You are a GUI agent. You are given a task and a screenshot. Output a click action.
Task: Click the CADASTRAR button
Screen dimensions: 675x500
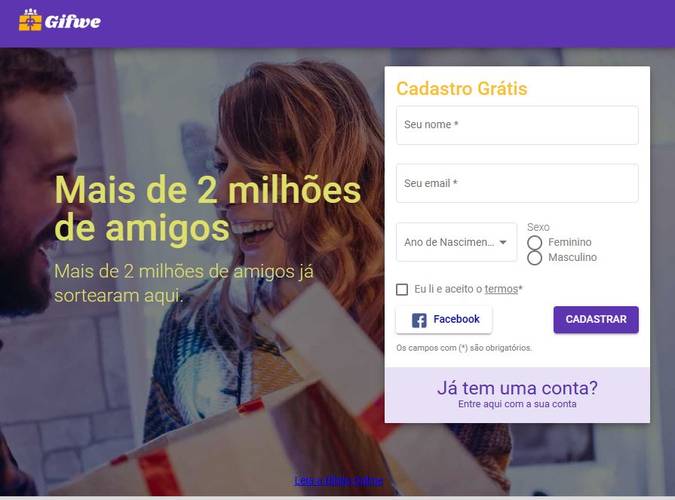coord(596,320)
